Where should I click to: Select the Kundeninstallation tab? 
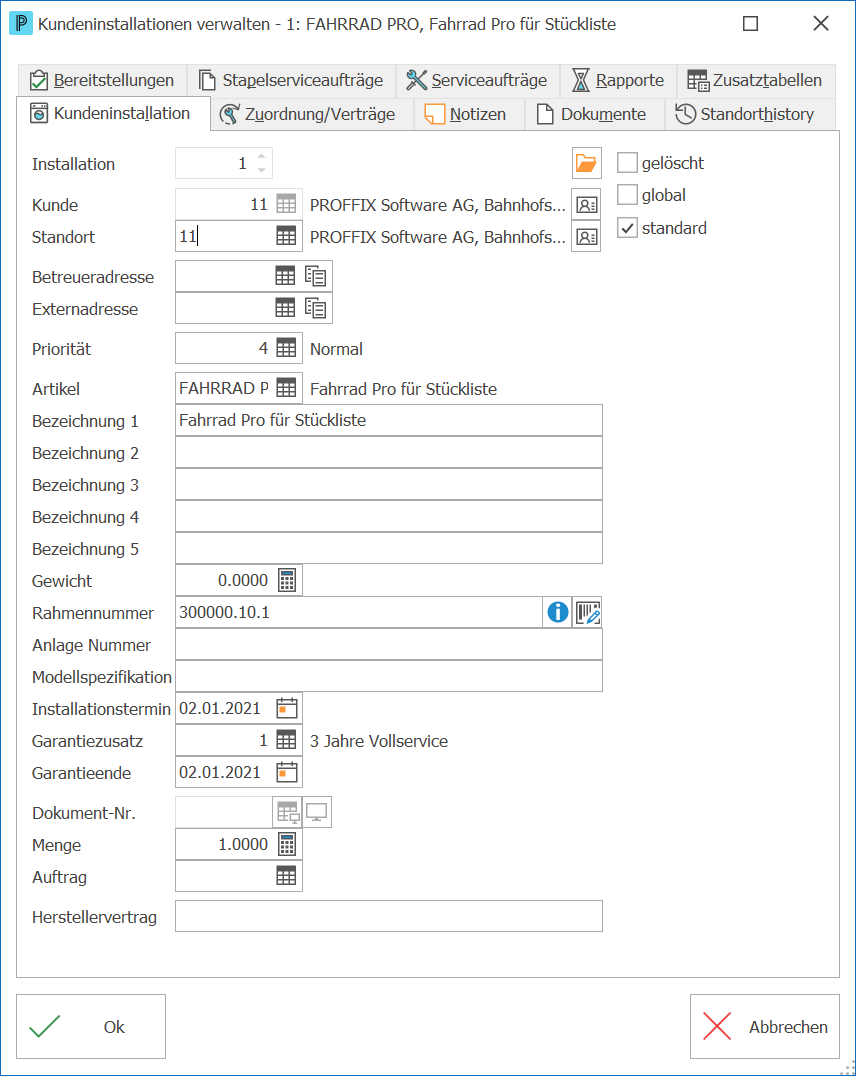(113, 113)
